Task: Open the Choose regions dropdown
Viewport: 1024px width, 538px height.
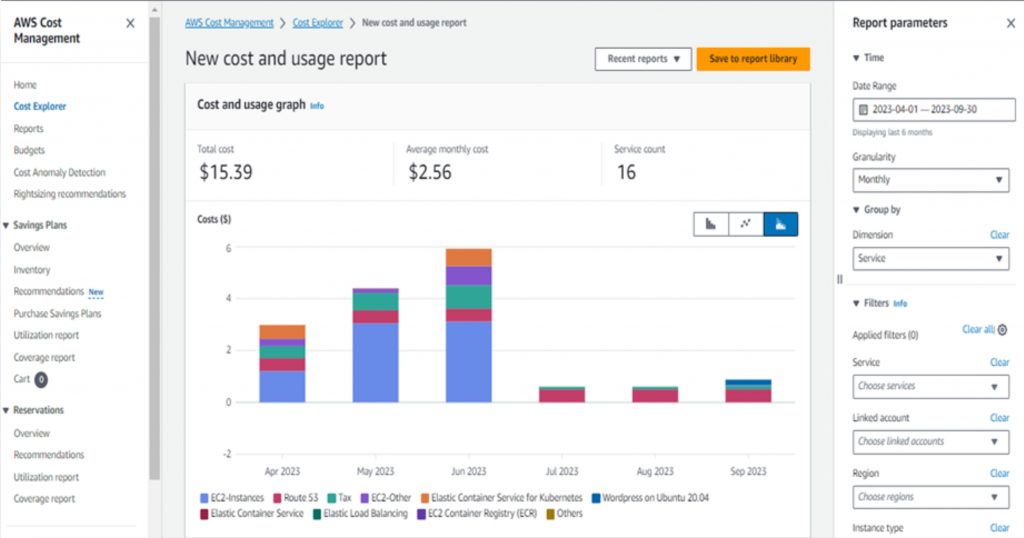Action: [x=931, y=498]
